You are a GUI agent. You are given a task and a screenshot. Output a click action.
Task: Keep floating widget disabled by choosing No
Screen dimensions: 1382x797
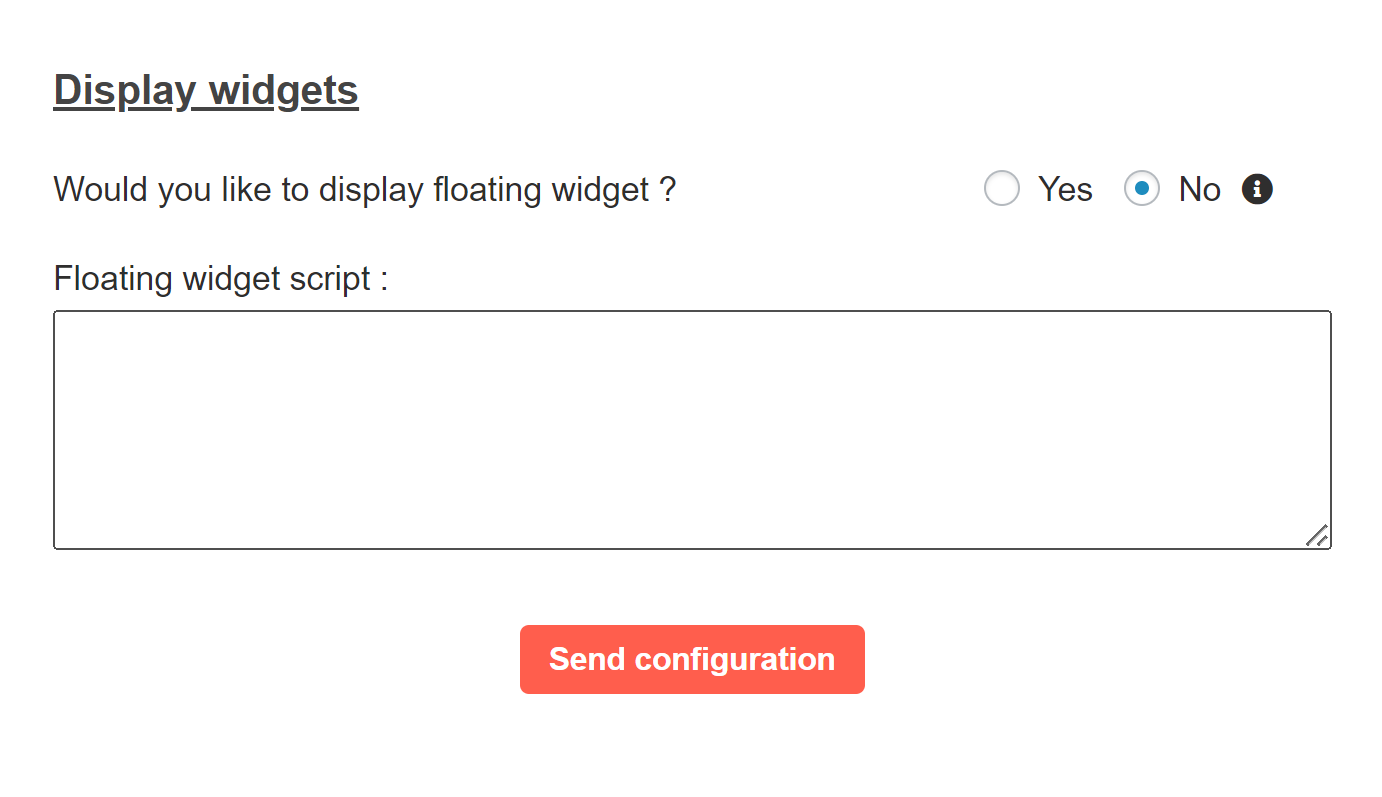pos(1142,189)
